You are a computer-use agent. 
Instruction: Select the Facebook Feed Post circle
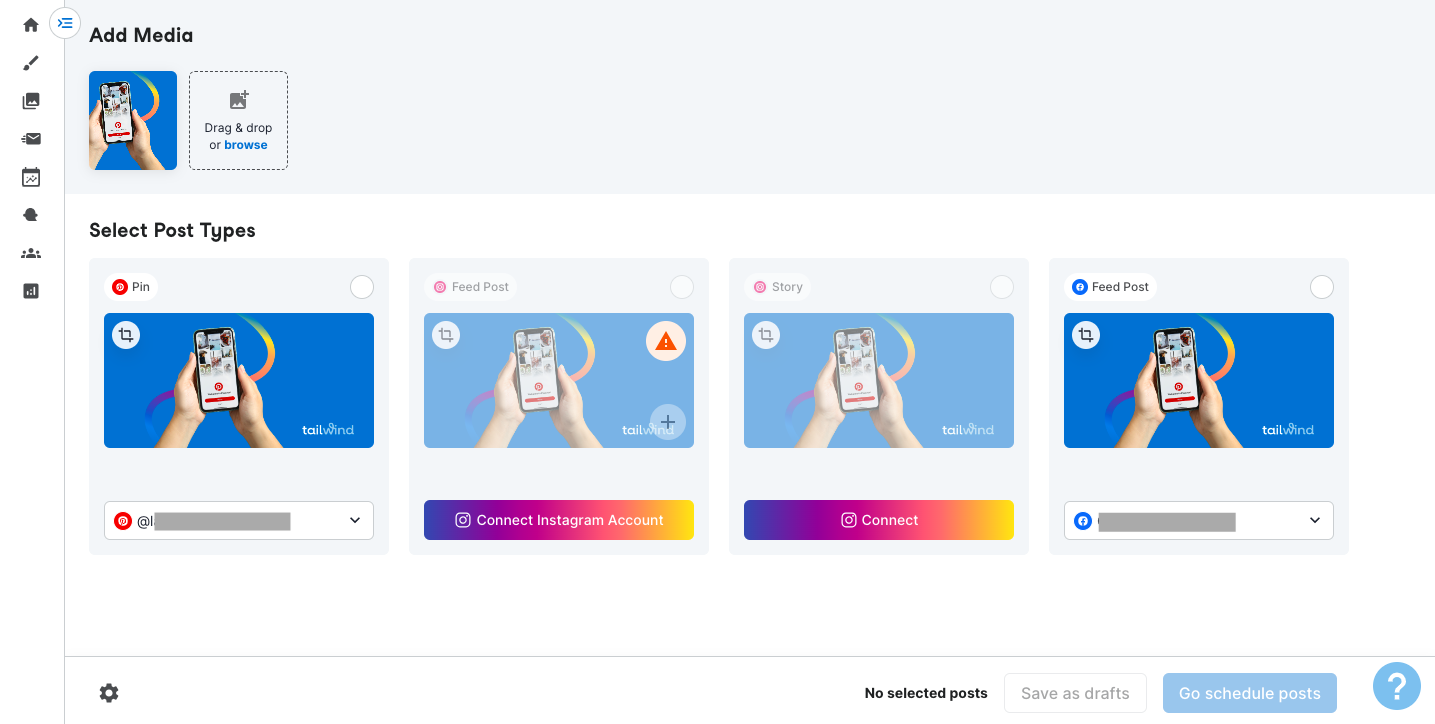pyautogui.click(x=1322, y=287)
